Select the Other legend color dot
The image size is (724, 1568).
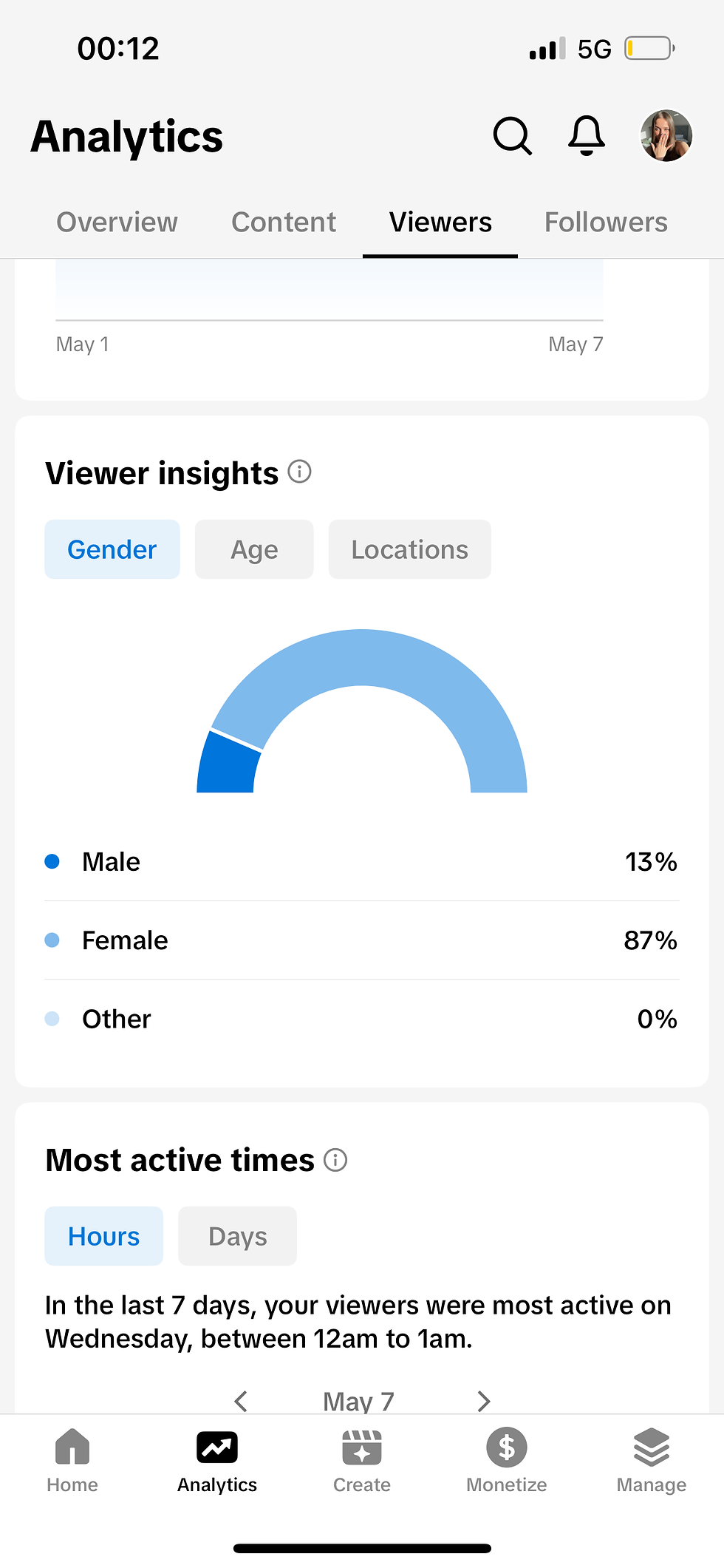coord(52,1019)
